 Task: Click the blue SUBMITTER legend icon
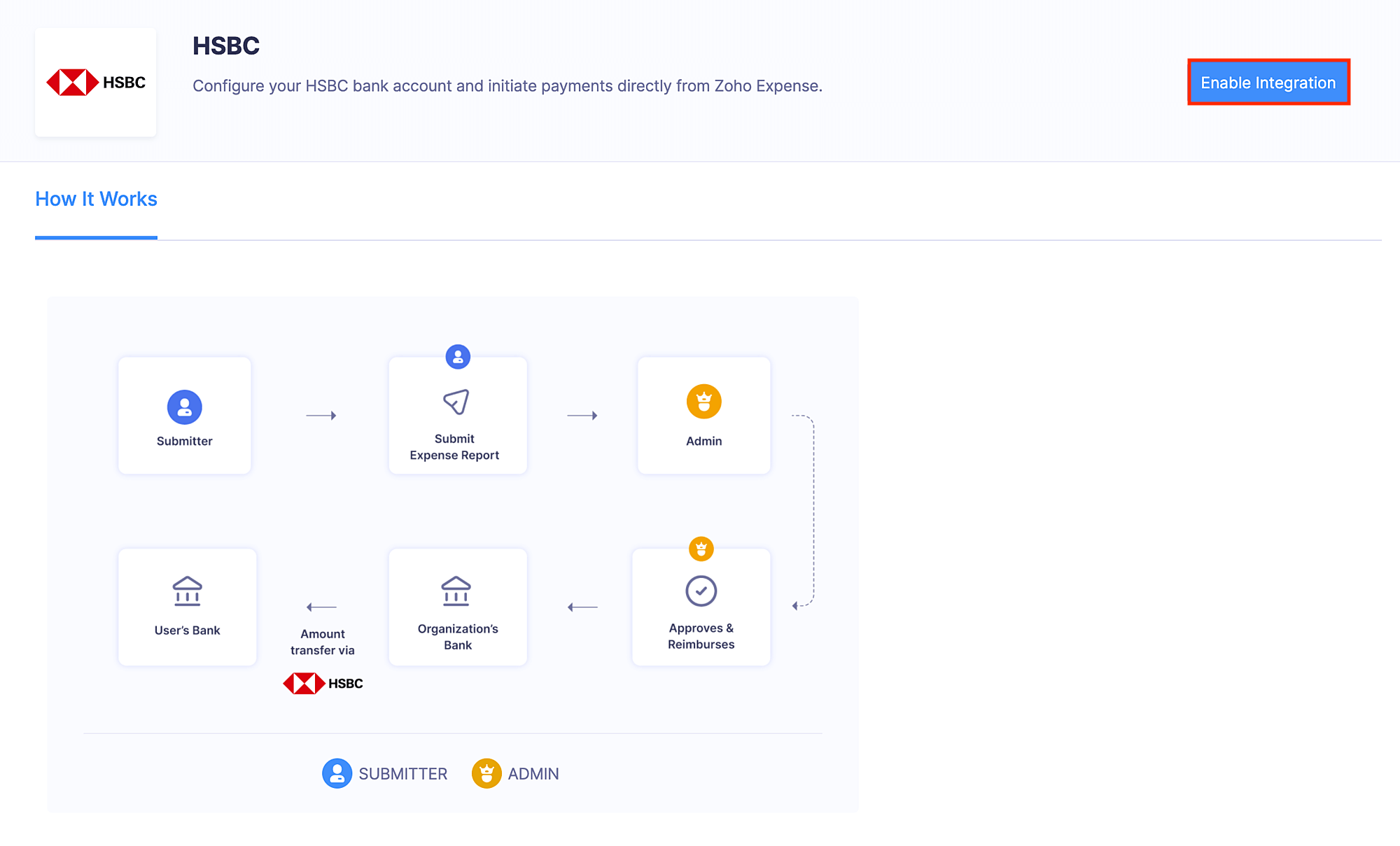click(337, 773)
